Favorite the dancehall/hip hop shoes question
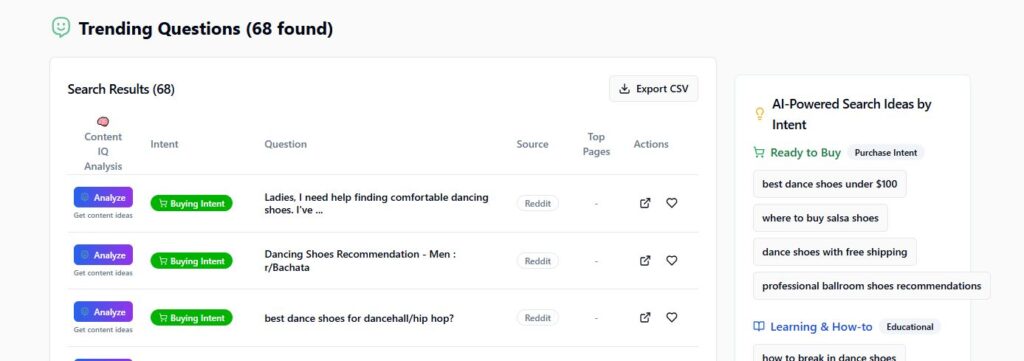The image size is (1024, 361). [x=671, y=317]
